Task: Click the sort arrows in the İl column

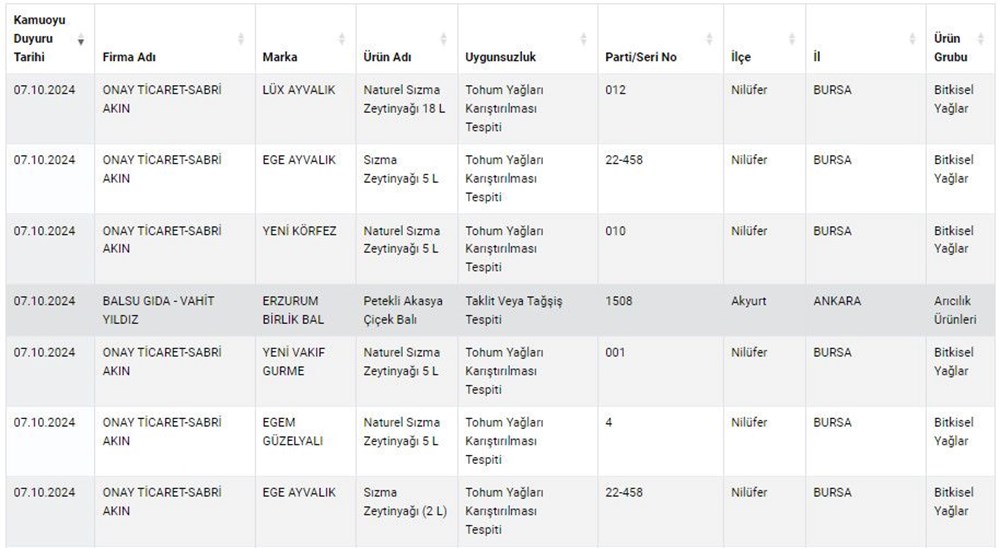Action: (912, 39)
